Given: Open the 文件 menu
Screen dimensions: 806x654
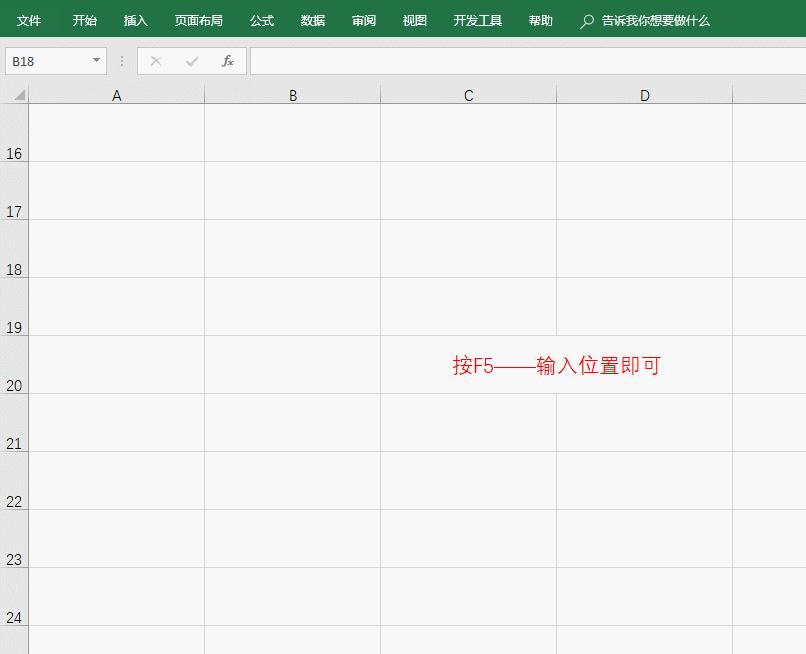Looking at the screenshot, I should coord(29,19).
